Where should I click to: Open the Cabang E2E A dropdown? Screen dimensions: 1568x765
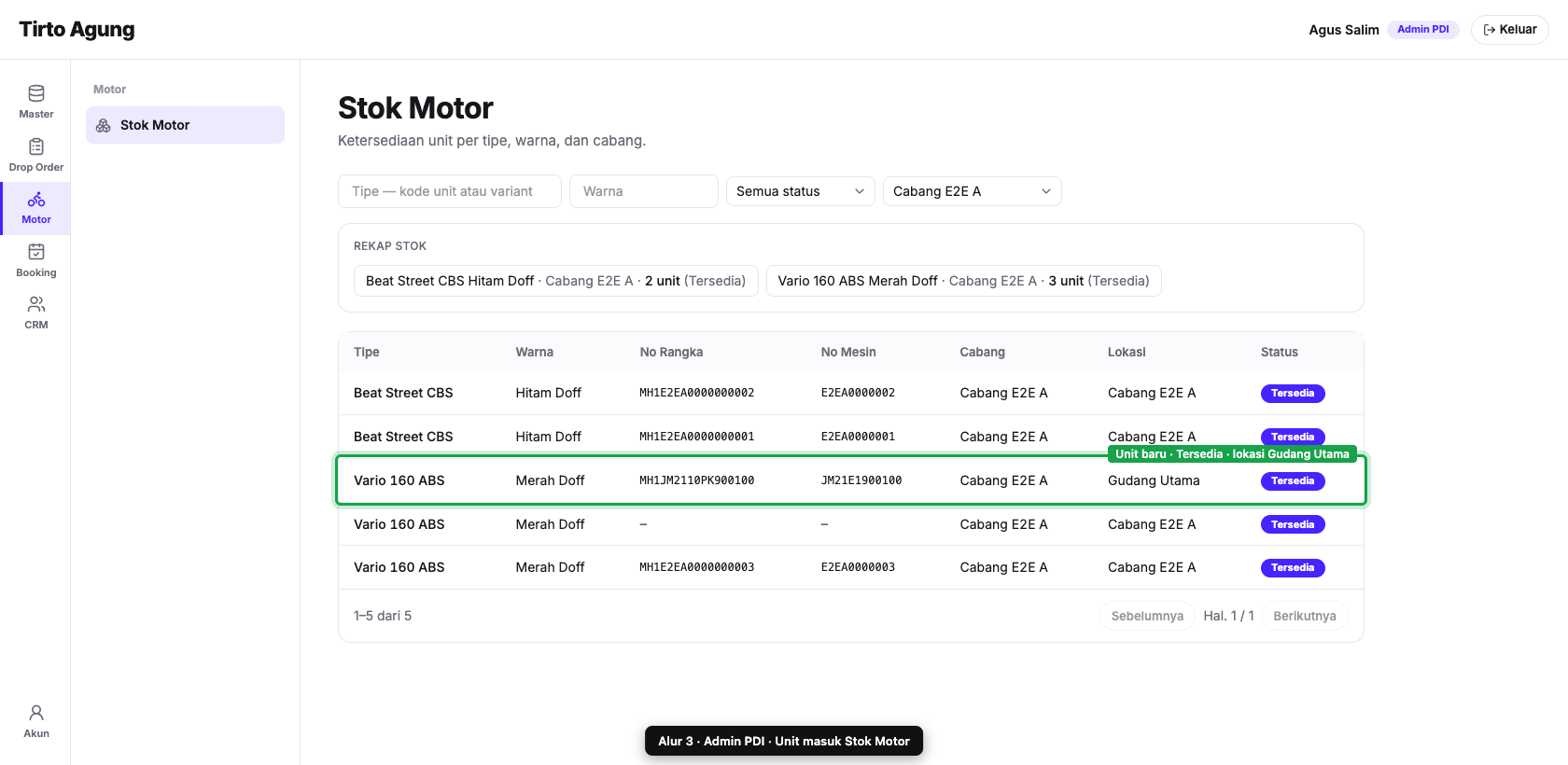tap(973, 191)
